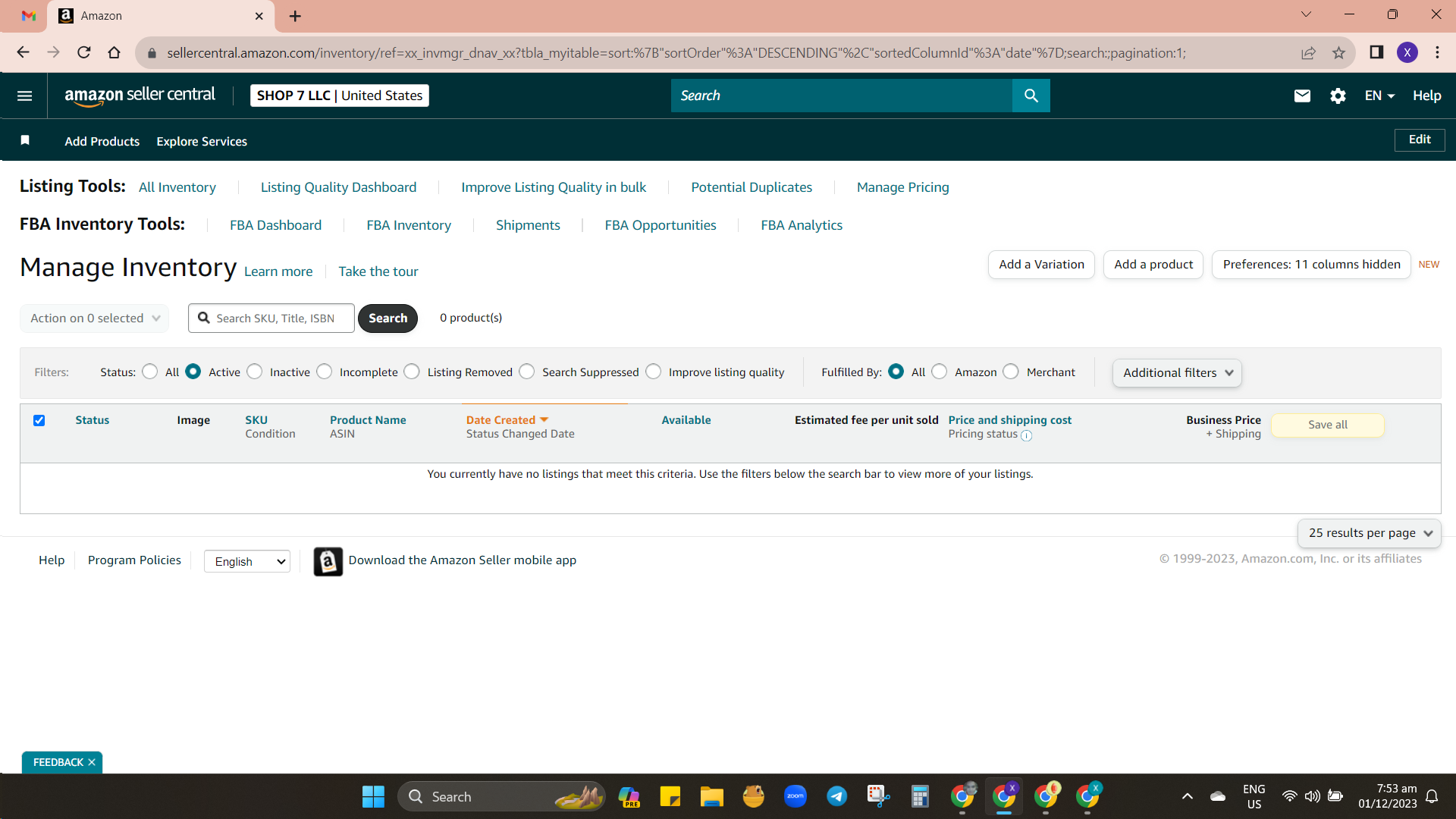The height and width of the screenshot is (819, 1456).
Task: Click the Amazon Seller app icon
Action: pyautogui.click(x=328, y=561)
